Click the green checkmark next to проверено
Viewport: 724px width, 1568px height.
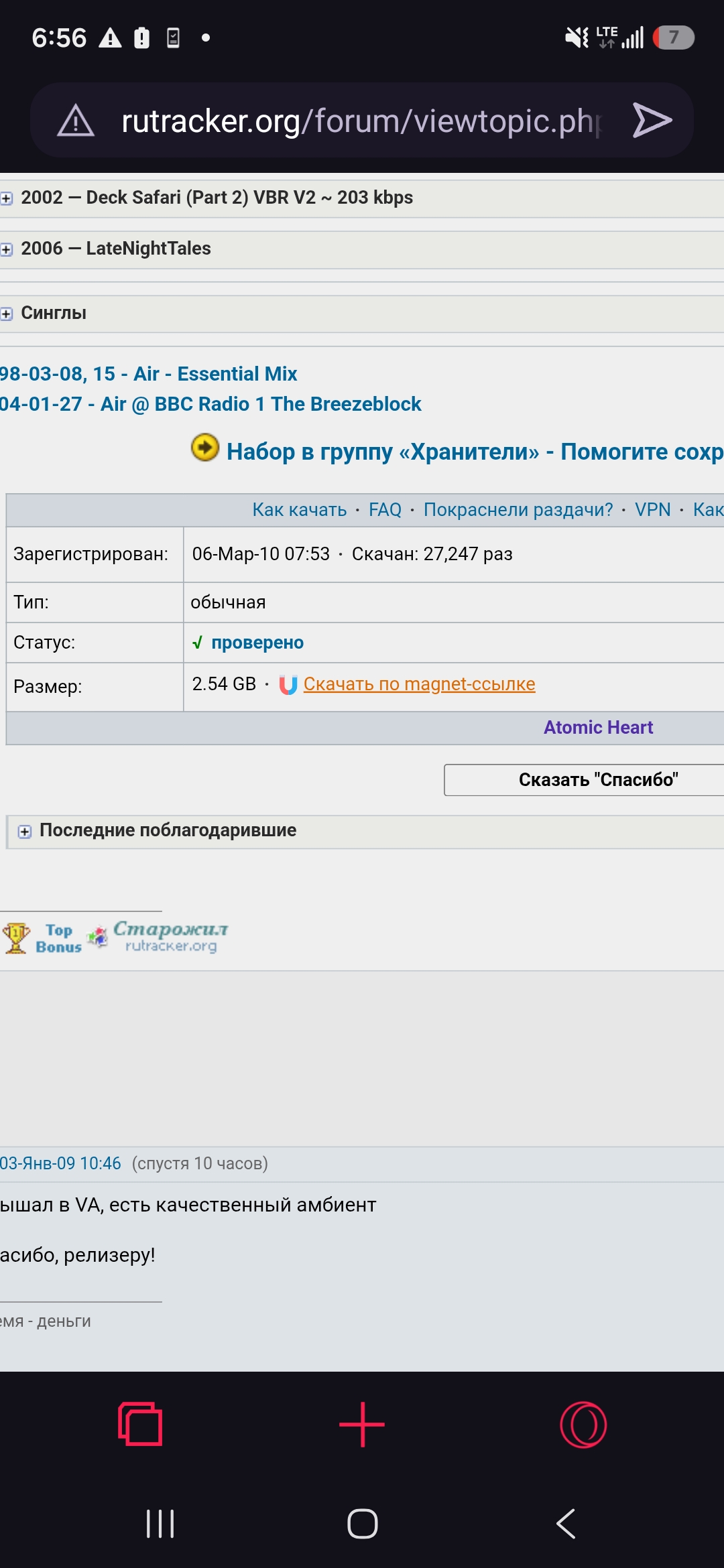point(197,643)
